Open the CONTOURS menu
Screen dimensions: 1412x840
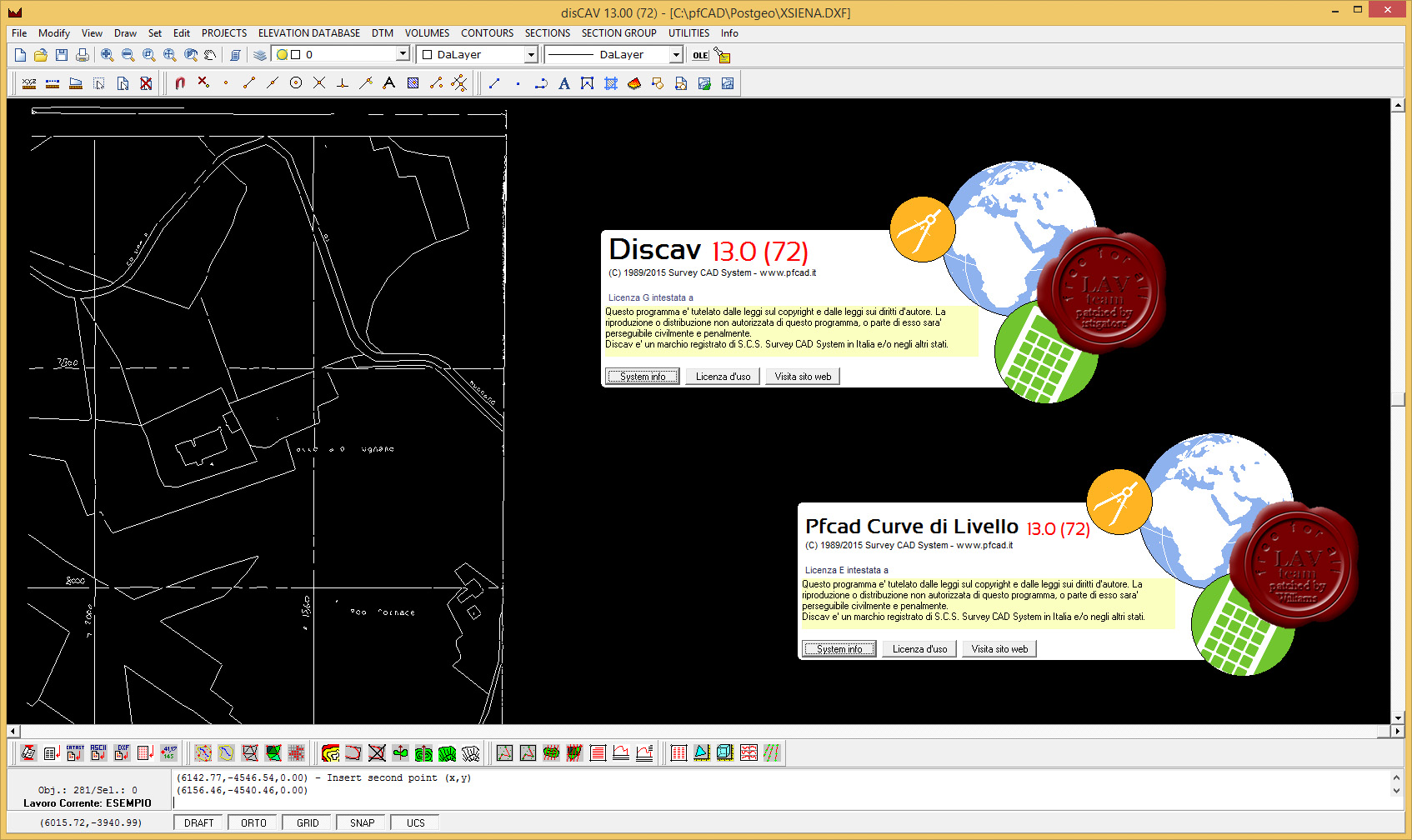pyautogui.click(x=487, y=33)
